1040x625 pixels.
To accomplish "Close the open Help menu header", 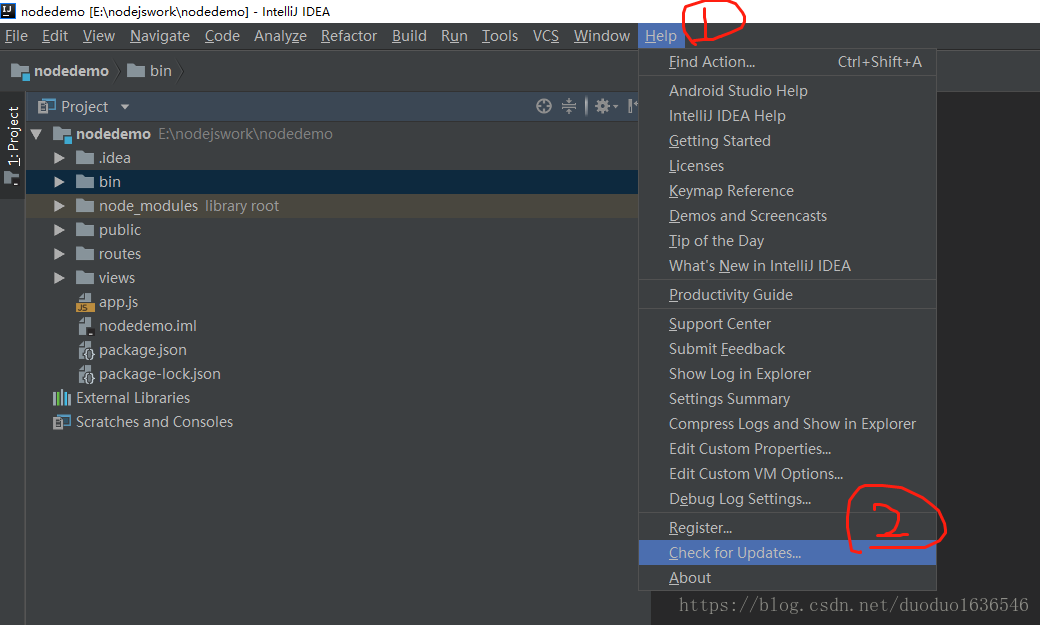I will coord(661,36).
